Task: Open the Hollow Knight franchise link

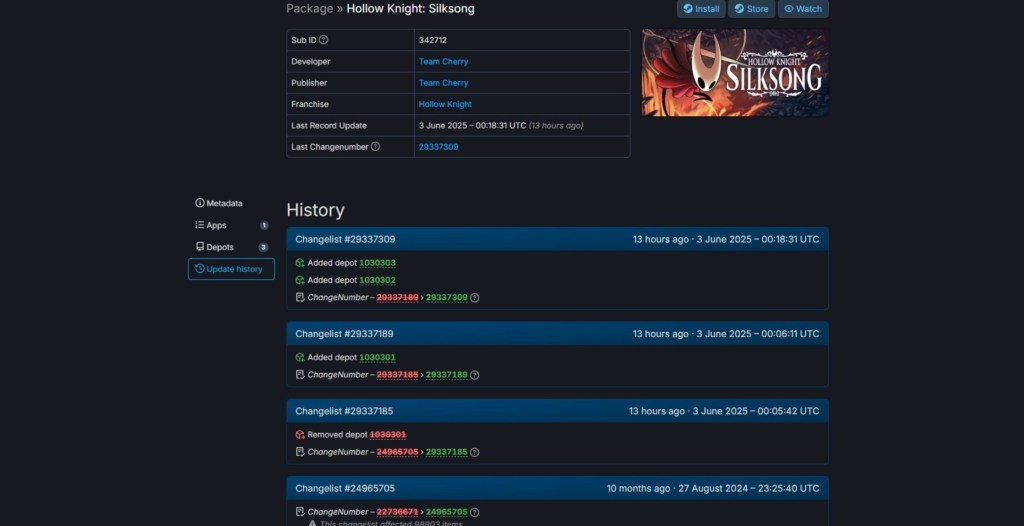Action: 445,104
